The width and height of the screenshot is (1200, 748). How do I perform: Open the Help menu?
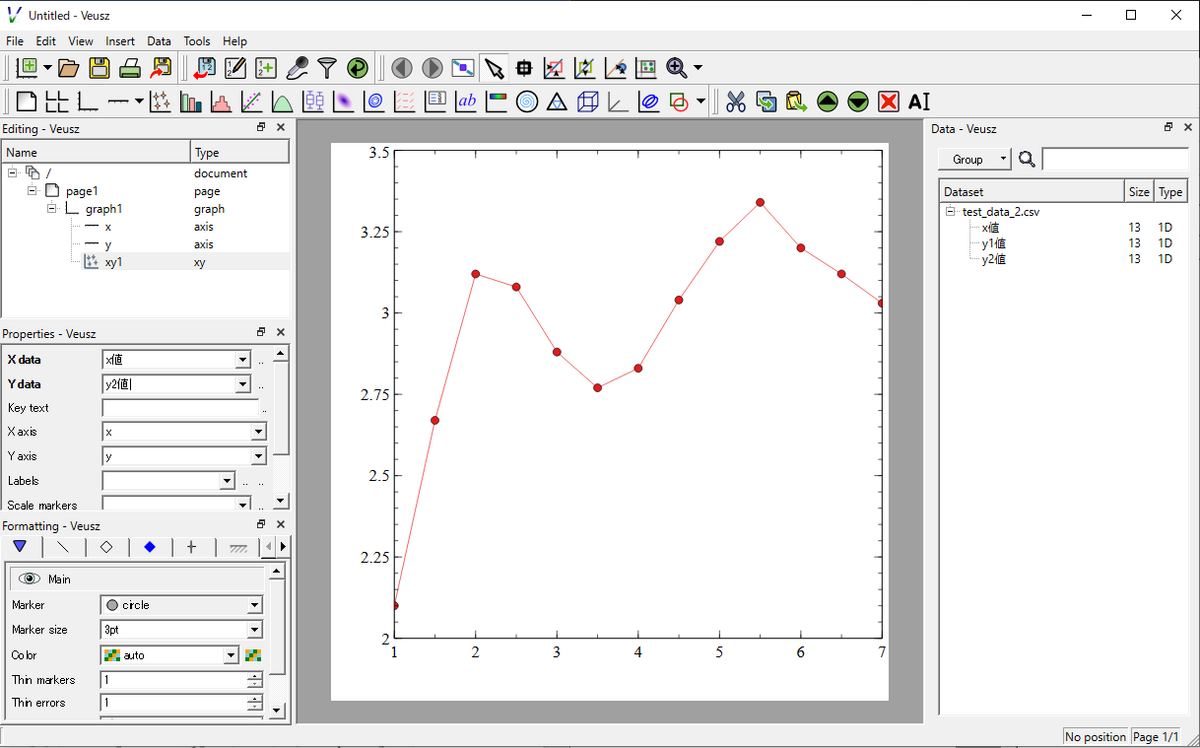235,41
